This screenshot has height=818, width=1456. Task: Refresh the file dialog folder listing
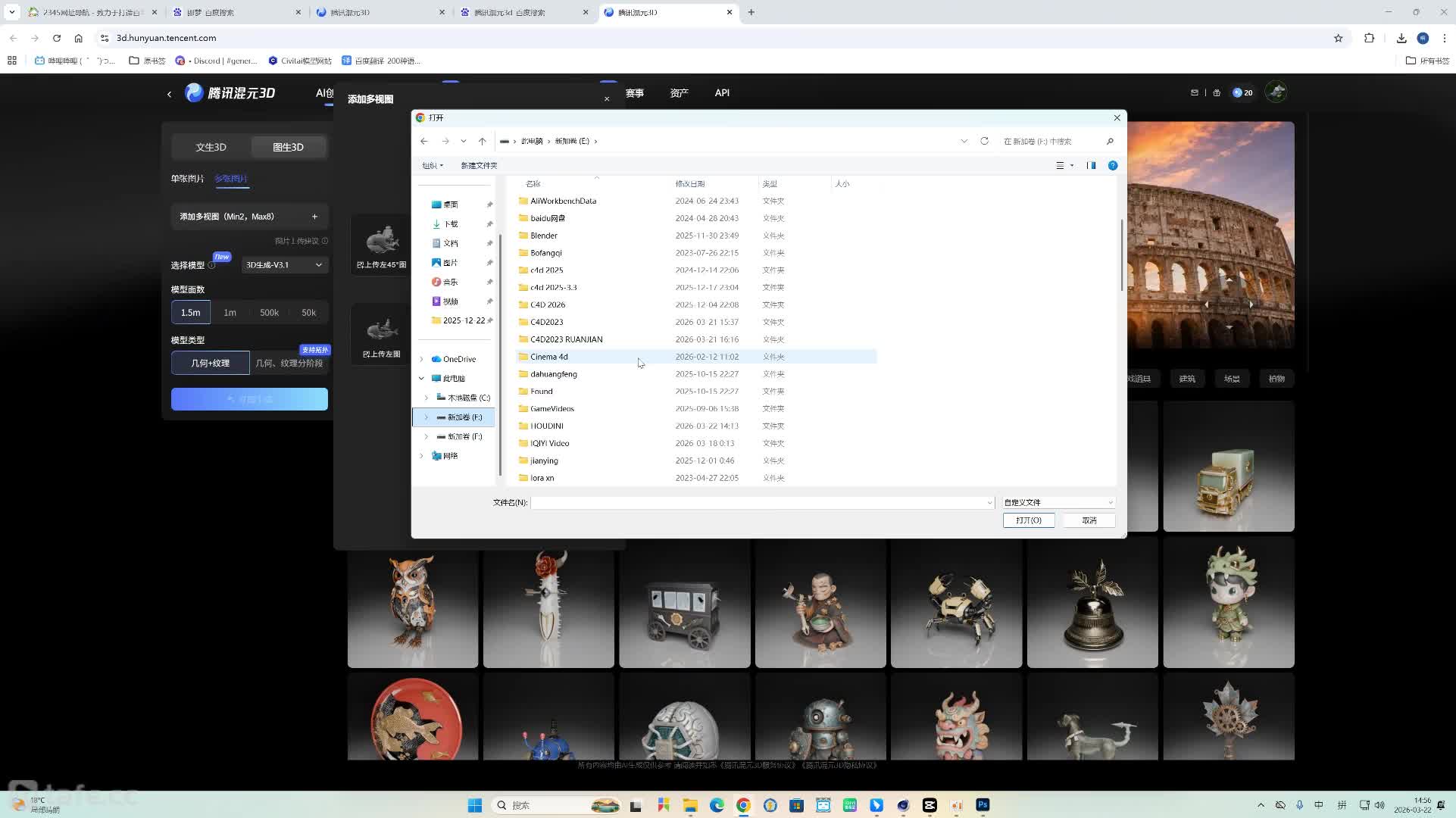pos(984,142)
